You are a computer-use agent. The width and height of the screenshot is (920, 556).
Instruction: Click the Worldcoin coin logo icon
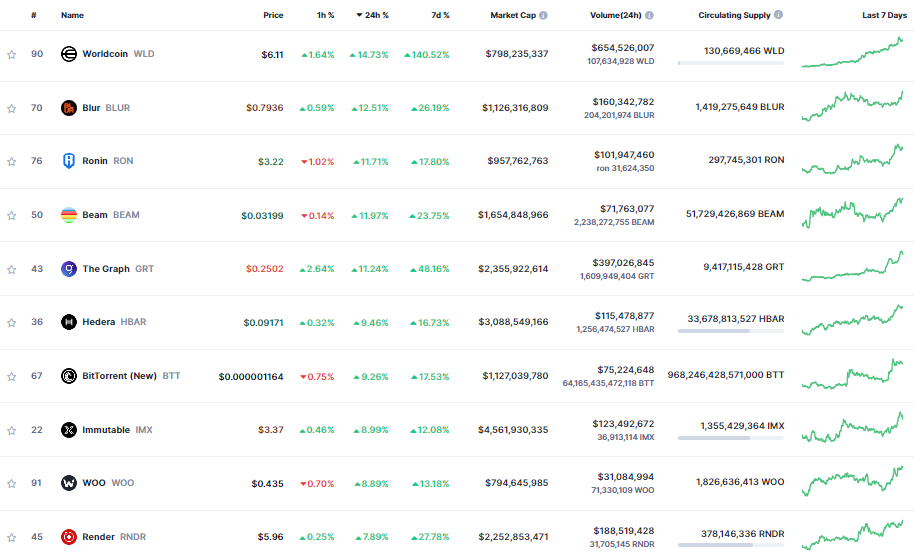coord(69,54)
